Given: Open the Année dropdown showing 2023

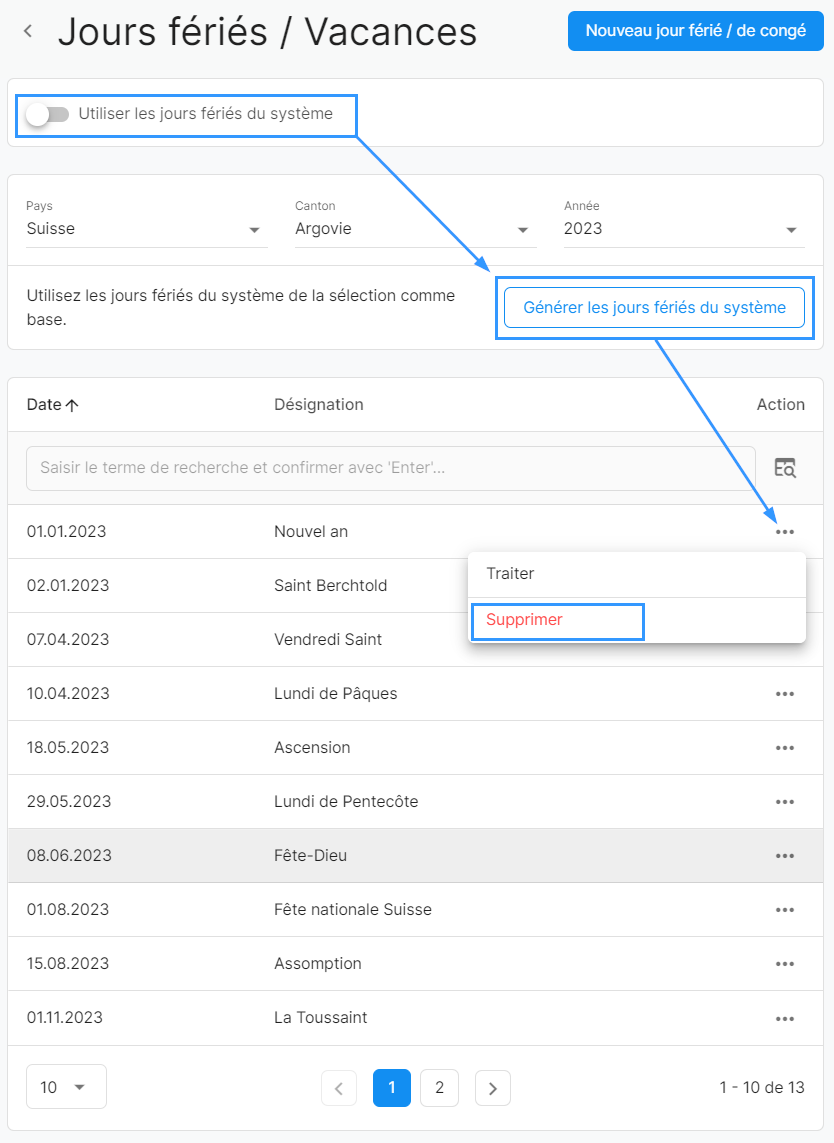Looking at the screenshot, I should point(684,229).
